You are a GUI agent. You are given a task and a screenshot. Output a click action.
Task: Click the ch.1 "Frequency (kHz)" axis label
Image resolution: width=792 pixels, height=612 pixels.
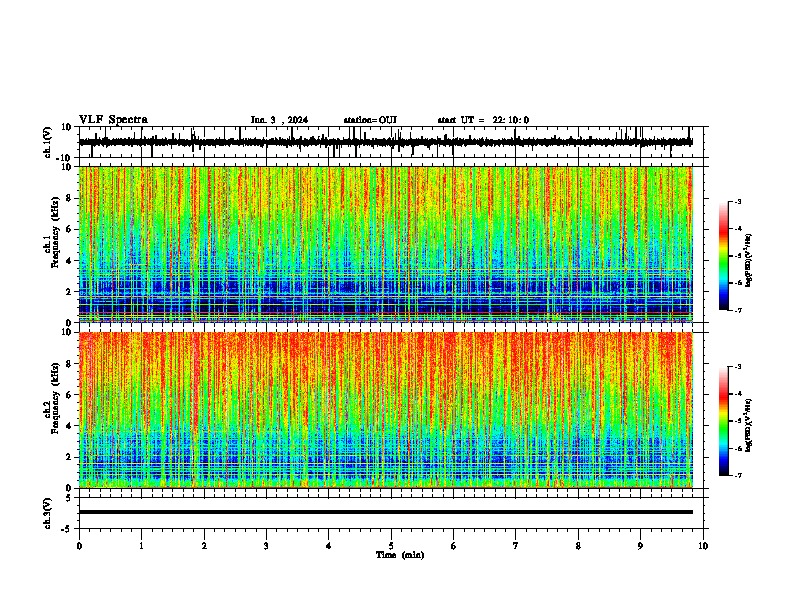coord(55,232)
